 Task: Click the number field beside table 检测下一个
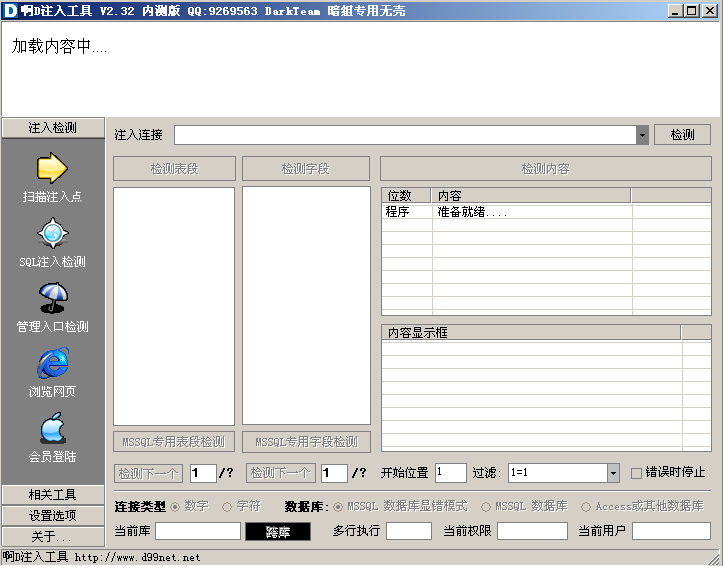[203, 473]
